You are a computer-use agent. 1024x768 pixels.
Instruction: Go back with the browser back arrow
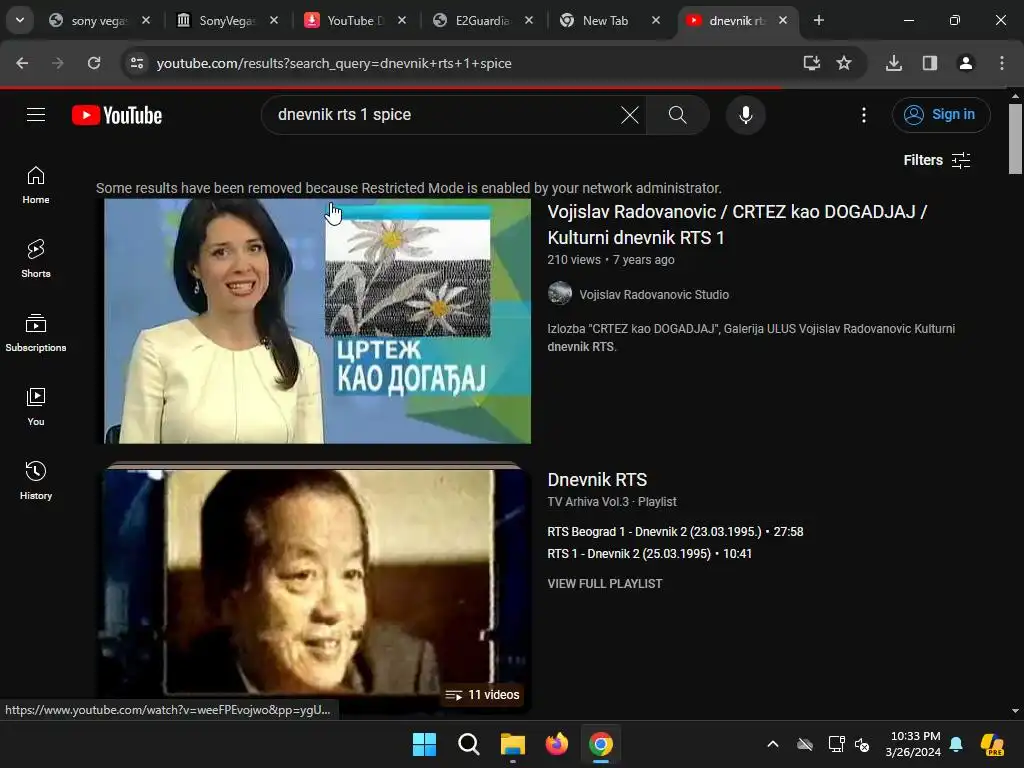(22, 63)
